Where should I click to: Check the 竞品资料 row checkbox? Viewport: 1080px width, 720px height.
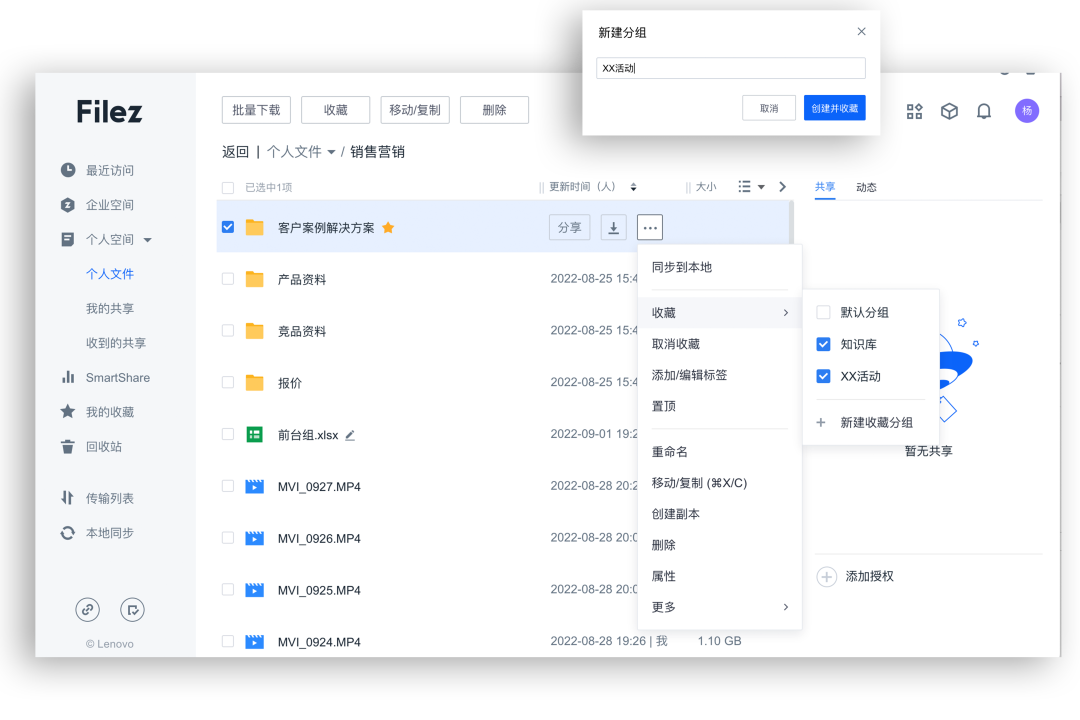[x=228, y=330]
